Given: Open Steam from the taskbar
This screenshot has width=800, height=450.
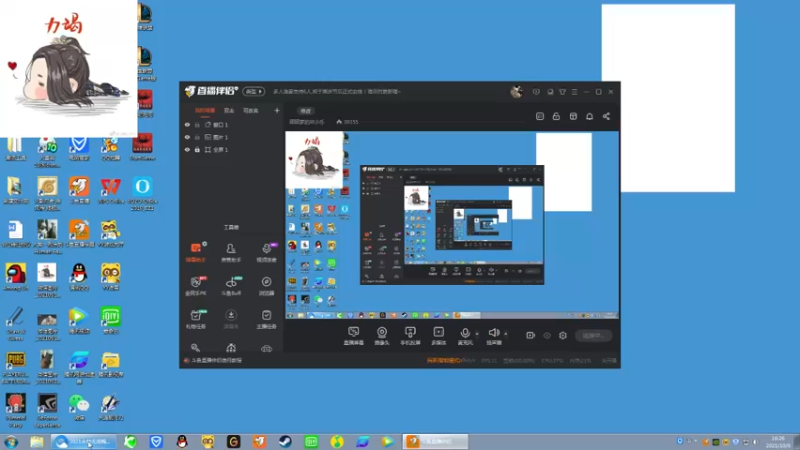Looking at the screenshot, I should [x=285, y=442].
